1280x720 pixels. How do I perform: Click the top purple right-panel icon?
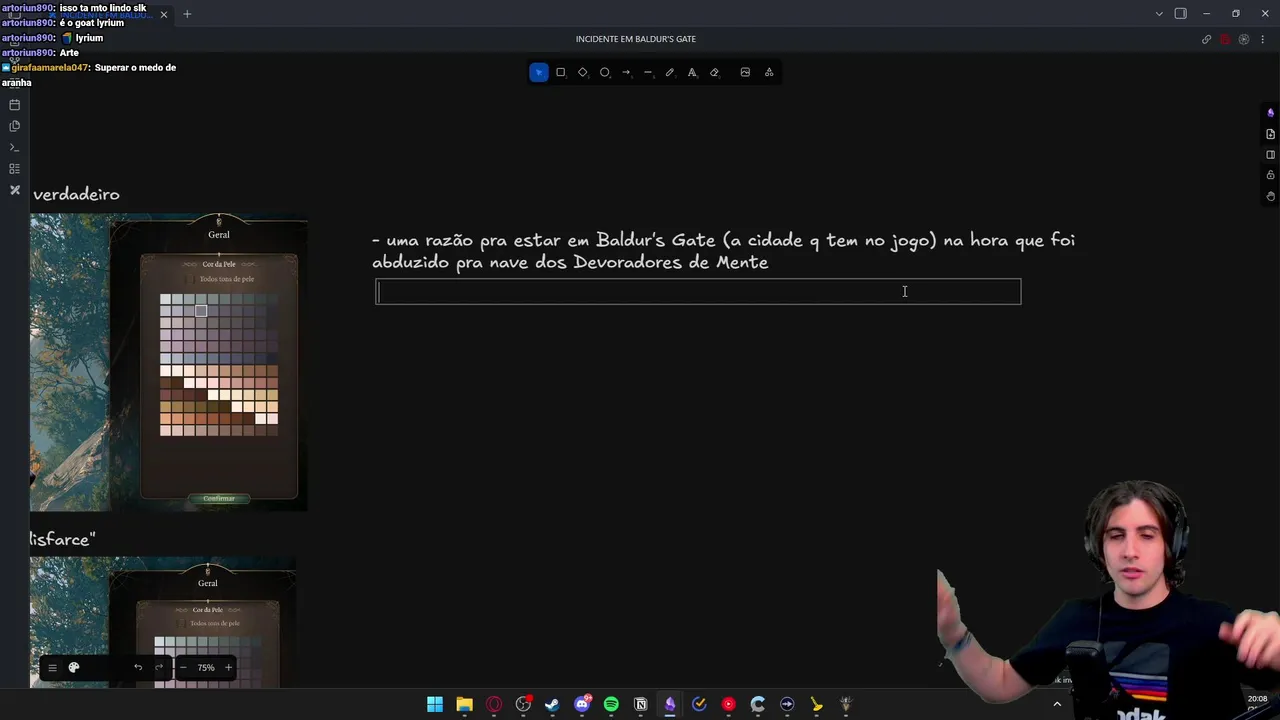(x=1270, y=112)
